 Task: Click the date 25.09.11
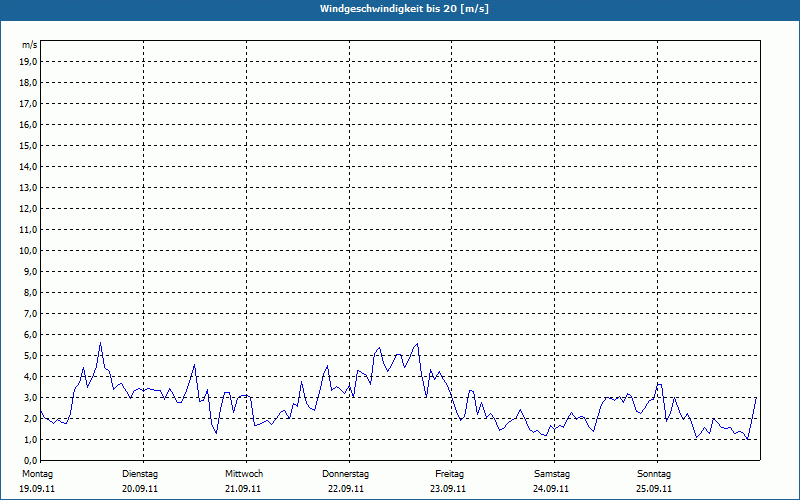[x=654, y=489]
